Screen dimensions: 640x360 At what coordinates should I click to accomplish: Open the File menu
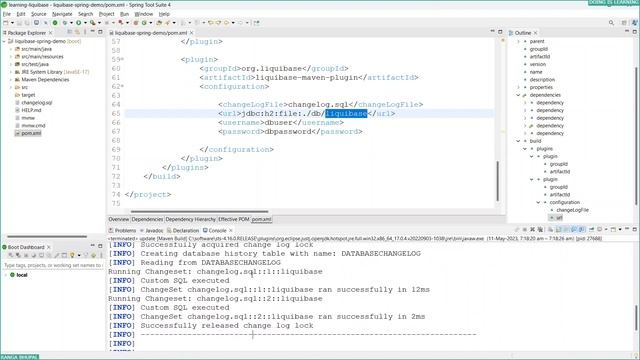7,14
